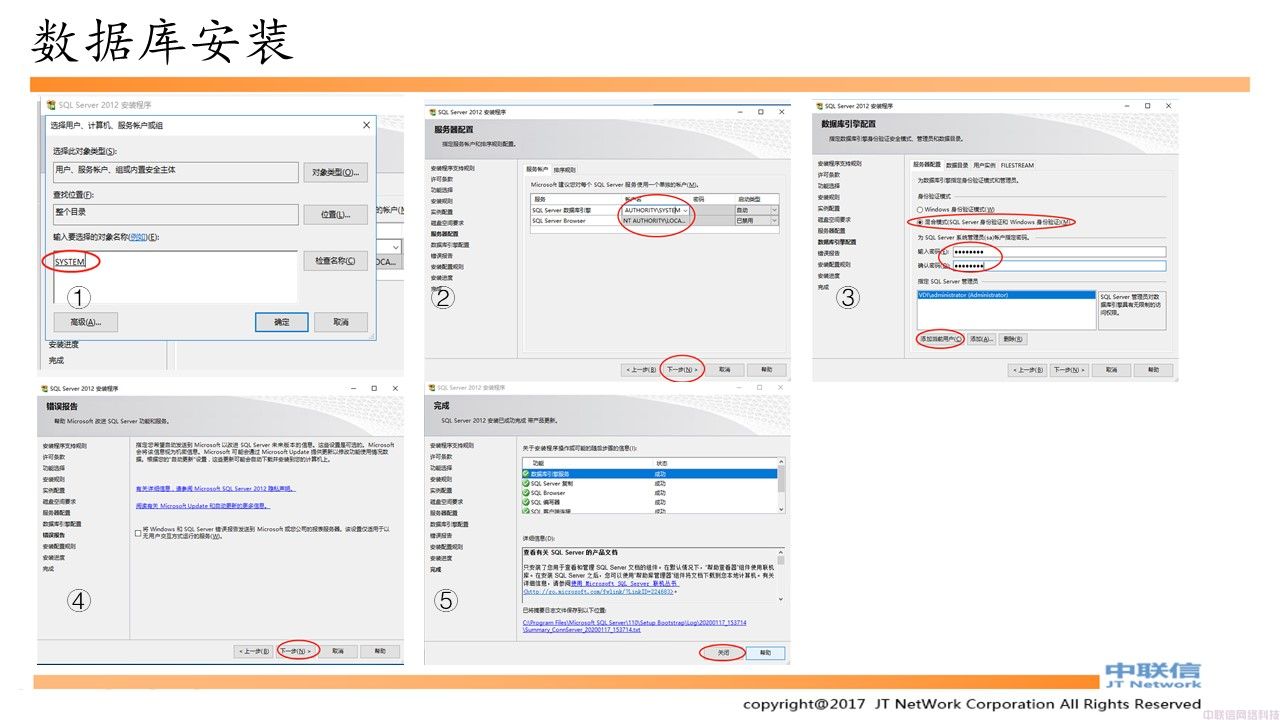Open account dropdown for SQL Server 数据库引擎
The width and height of the screenshot is (1280, 720).
pos(684,210)
